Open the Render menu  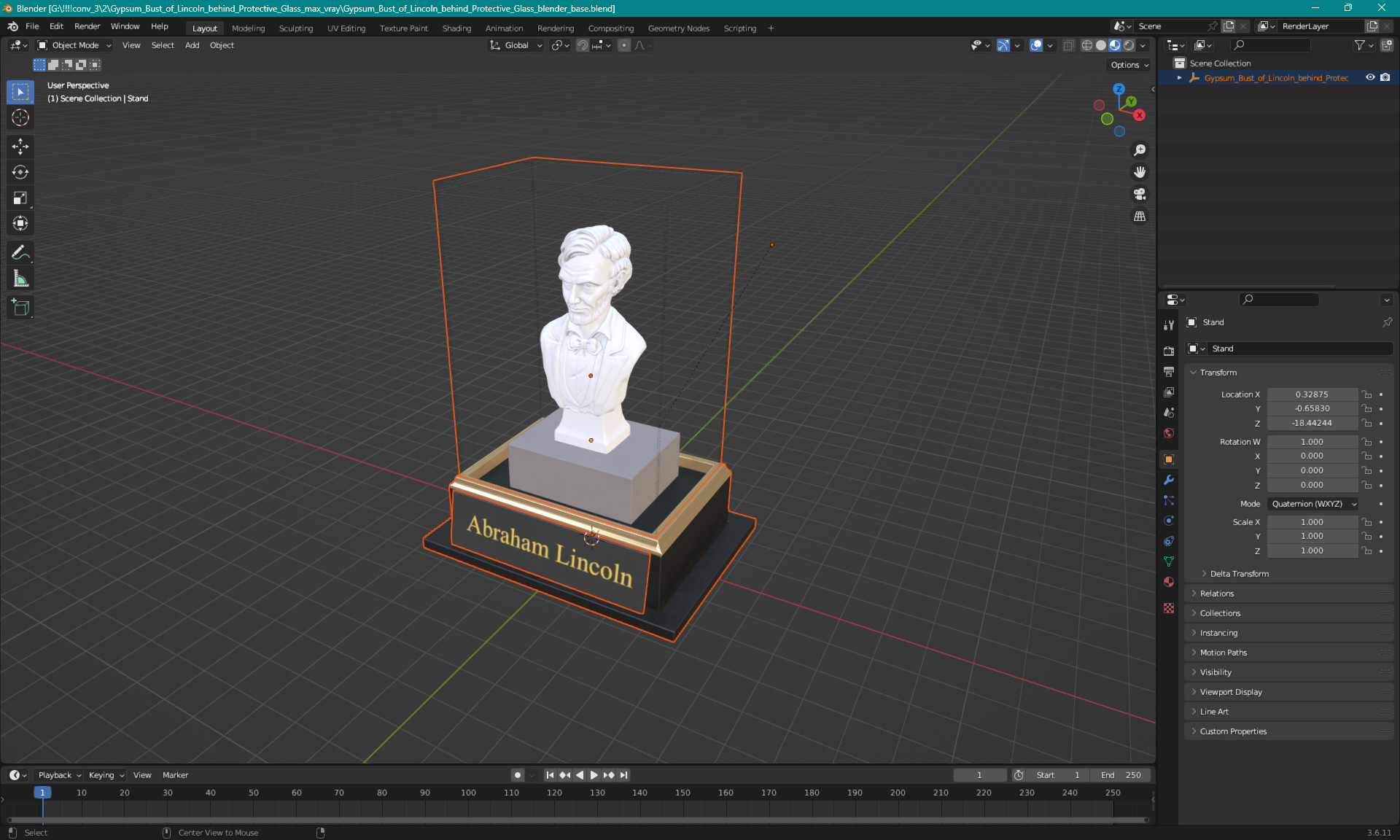click(87, 26)
